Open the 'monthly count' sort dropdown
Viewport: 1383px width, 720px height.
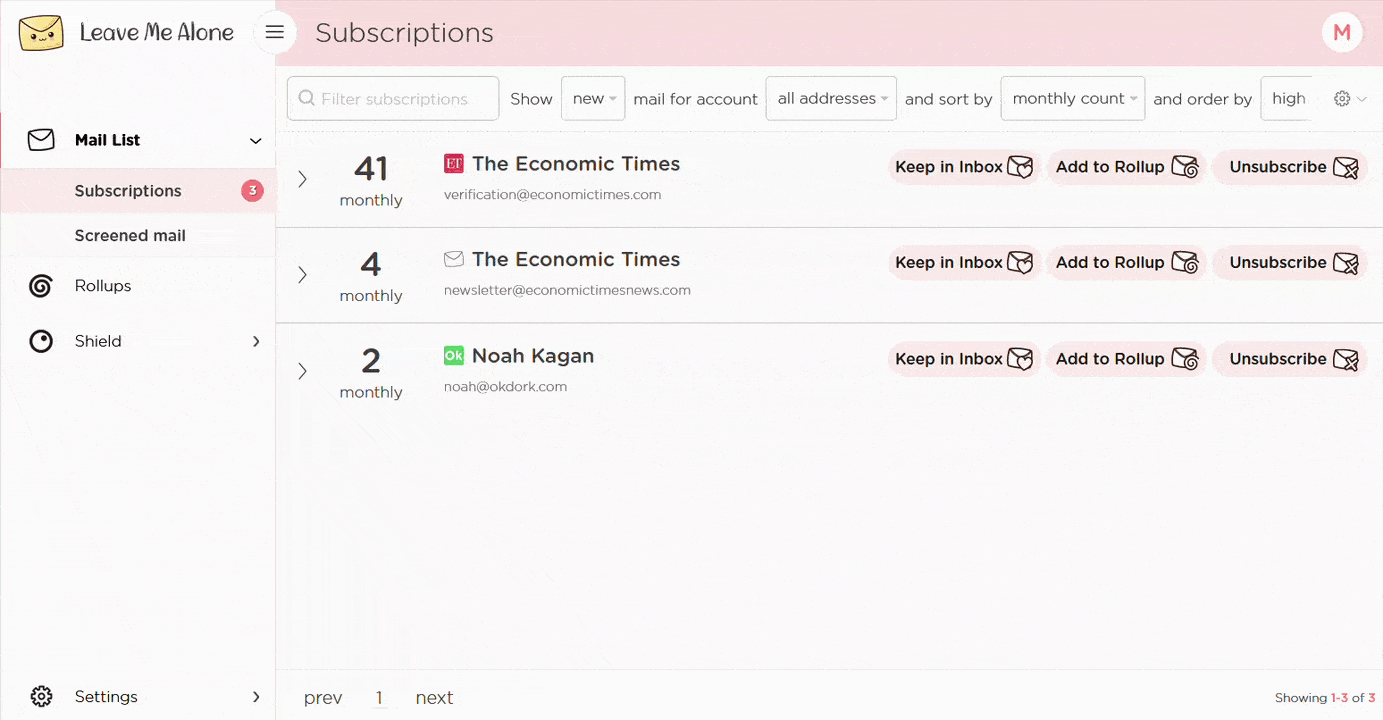tap(1072, 99)
